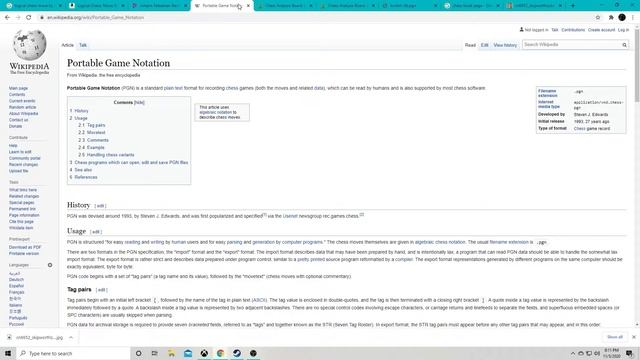Open the Français language link
Image resolution: width=640 pixels, height=360 pixels.
pyautogui.click(x=17, y=292)
